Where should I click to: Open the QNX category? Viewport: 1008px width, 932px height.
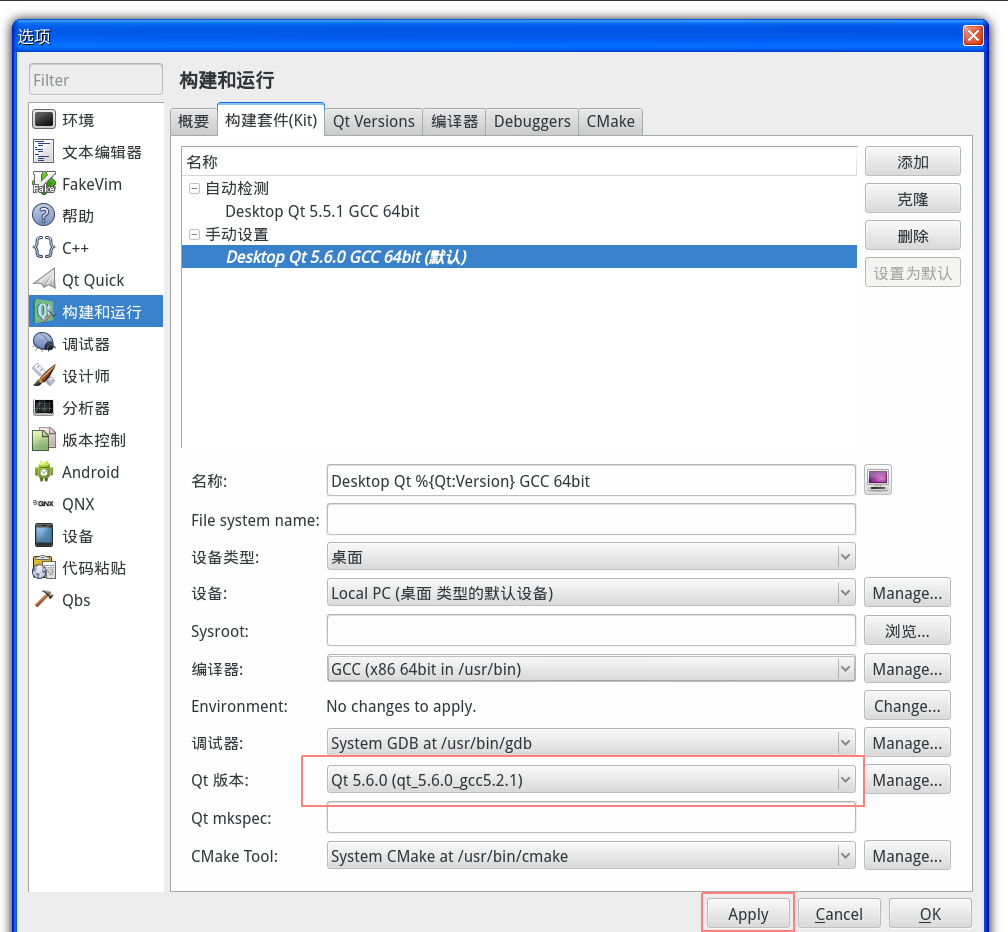tap(96, 504)
